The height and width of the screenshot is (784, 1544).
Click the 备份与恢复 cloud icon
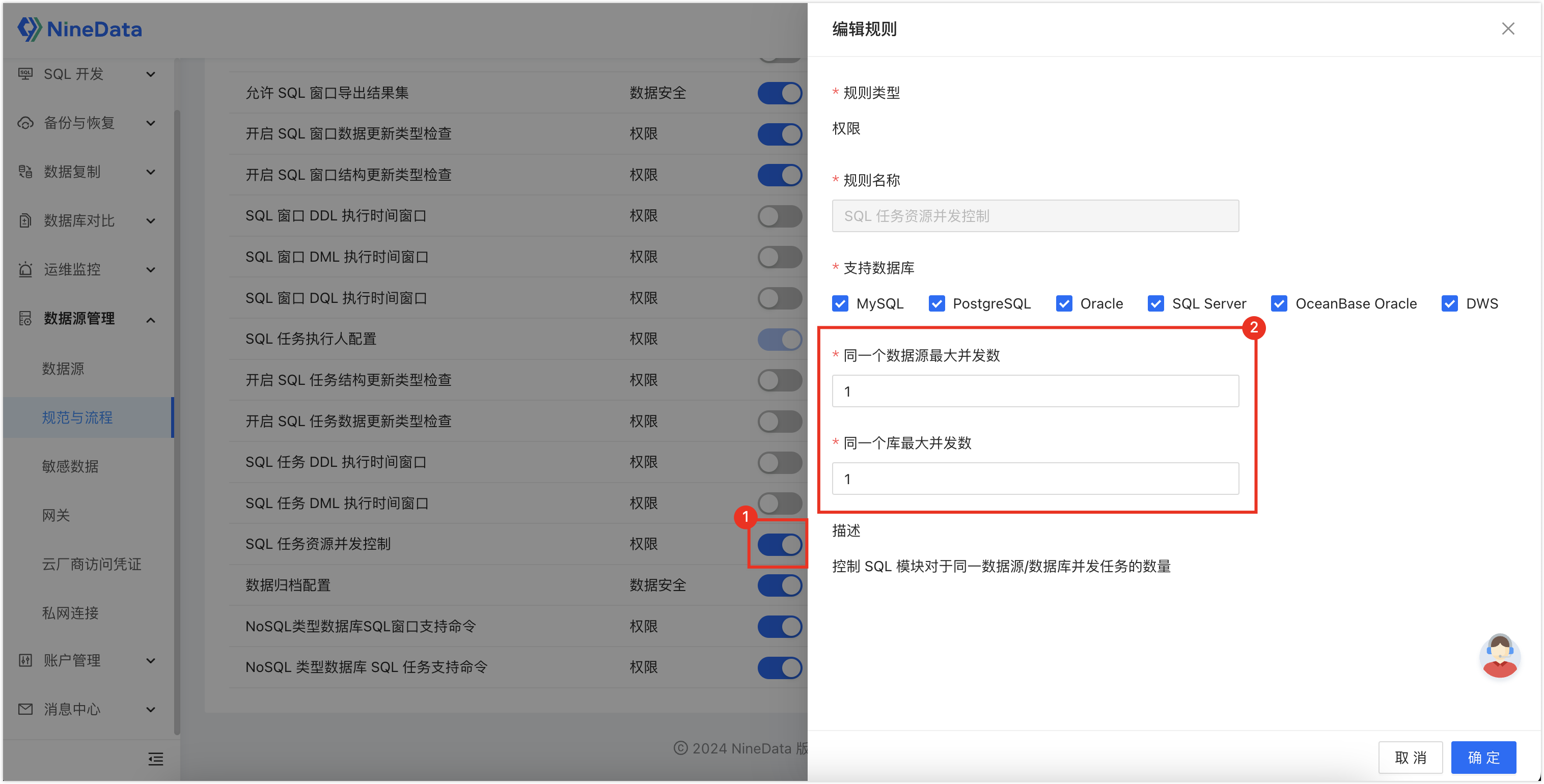(25, 123)
